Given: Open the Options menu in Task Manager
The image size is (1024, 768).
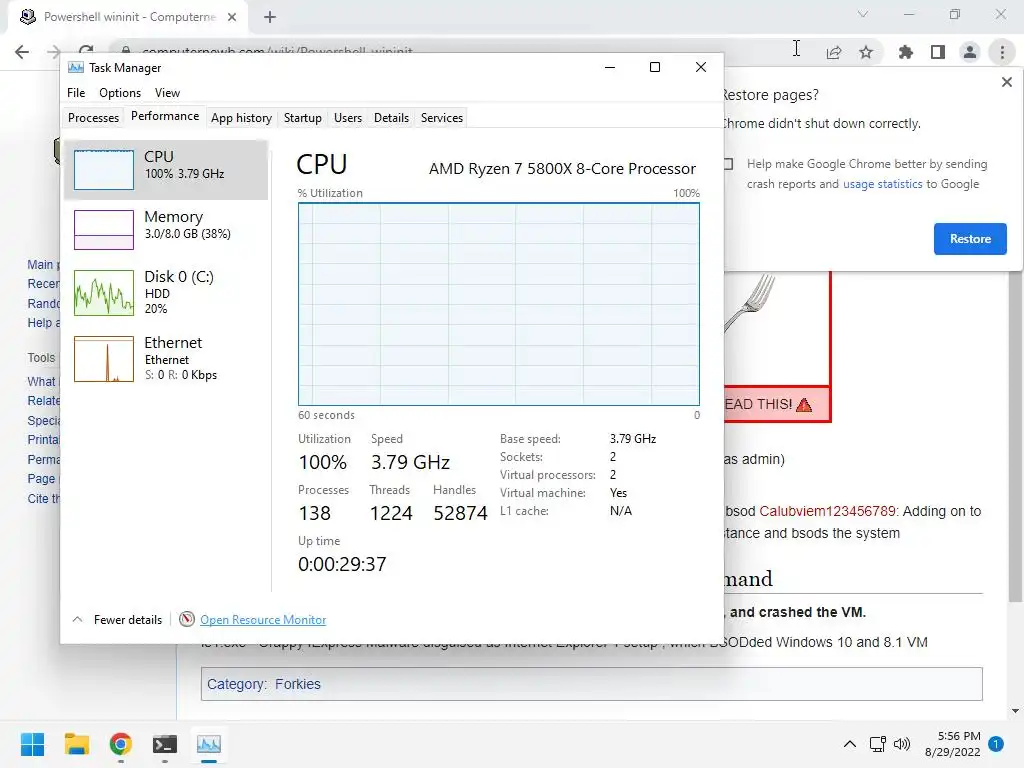Looking at the screenshot, I should click(120, 93).
